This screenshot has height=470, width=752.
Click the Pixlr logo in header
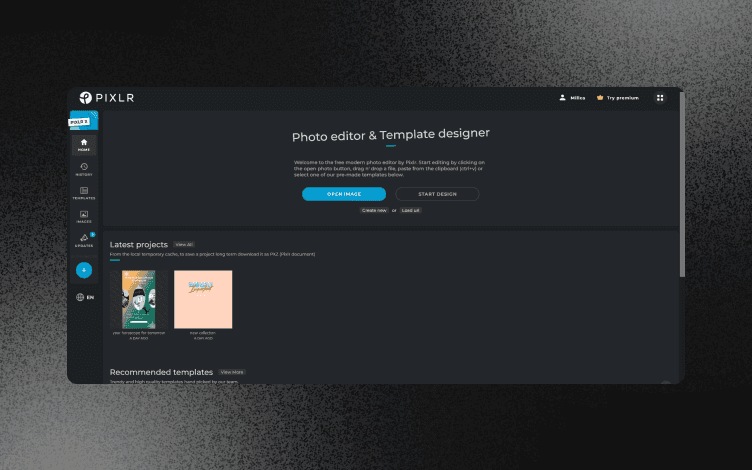click(x=106, y=98)
